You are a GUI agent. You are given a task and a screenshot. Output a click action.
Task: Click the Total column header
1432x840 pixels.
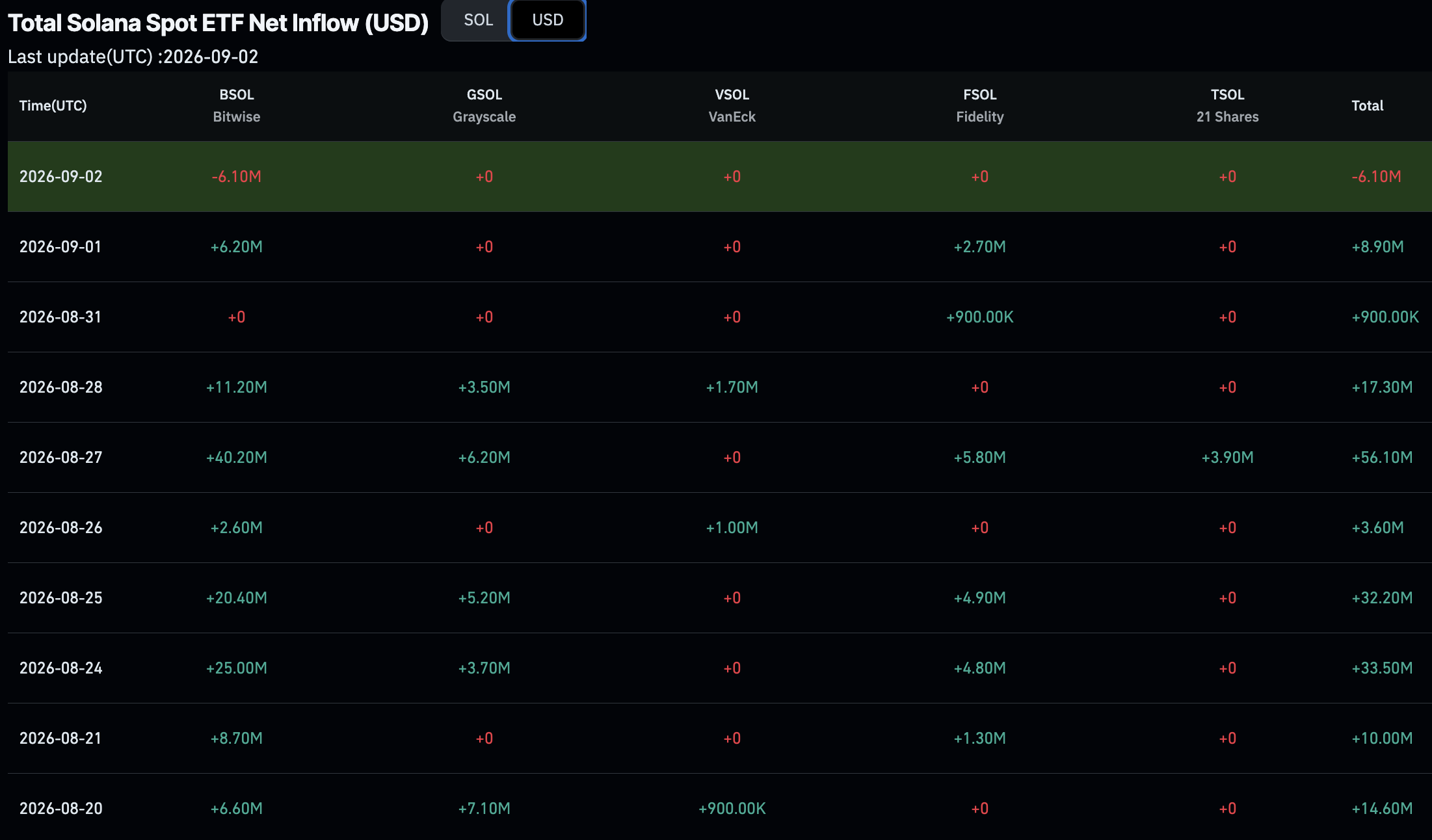[x=1368, y=105]
